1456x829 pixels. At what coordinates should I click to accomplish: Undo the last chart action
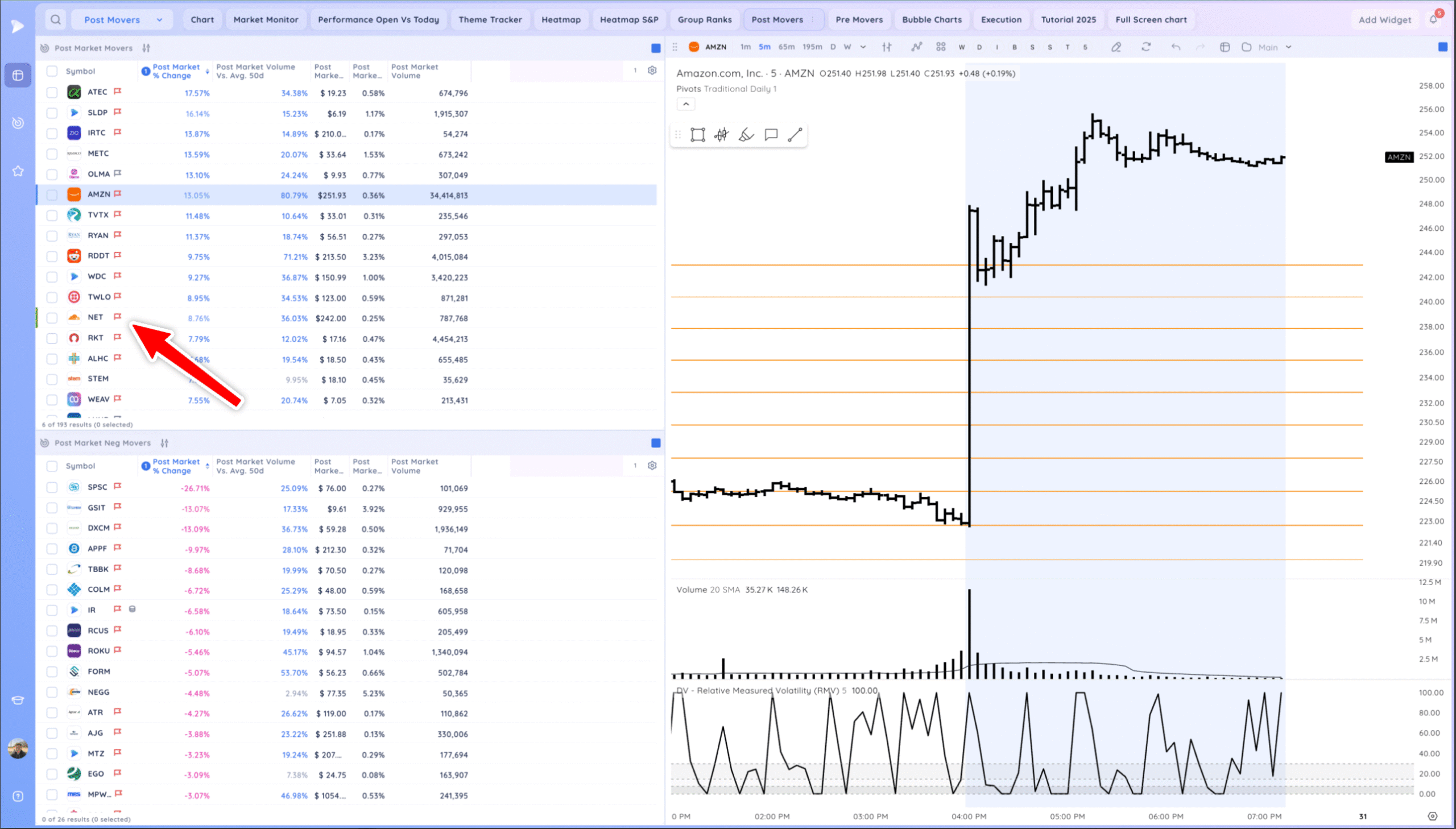[x=1176, y=47]
